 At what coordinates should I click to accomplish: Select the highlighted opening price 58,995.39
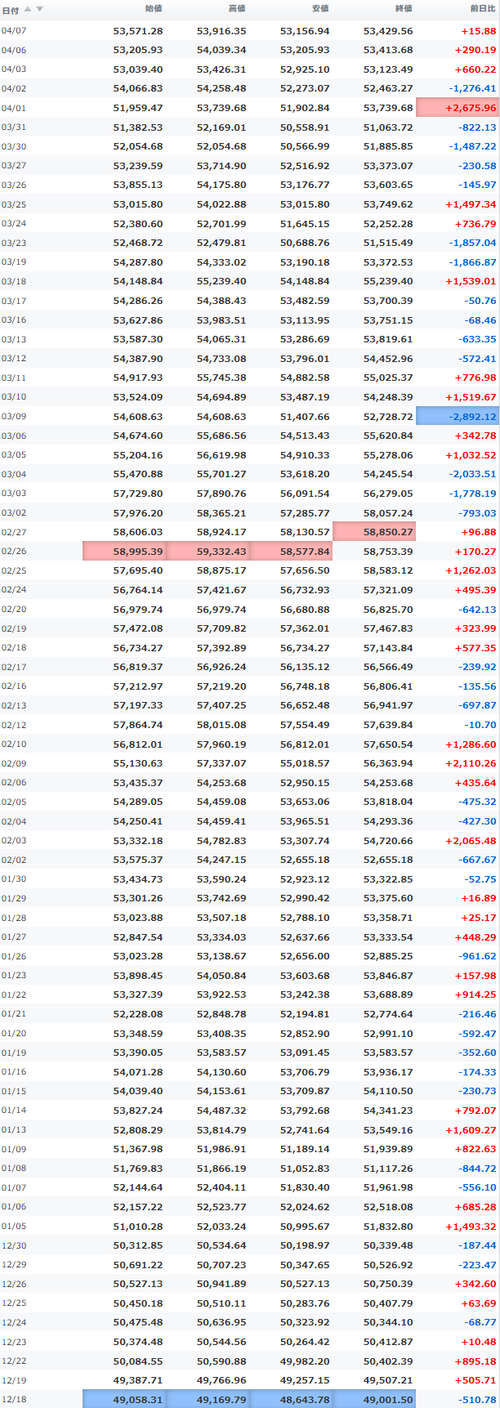tap(126, 551)
